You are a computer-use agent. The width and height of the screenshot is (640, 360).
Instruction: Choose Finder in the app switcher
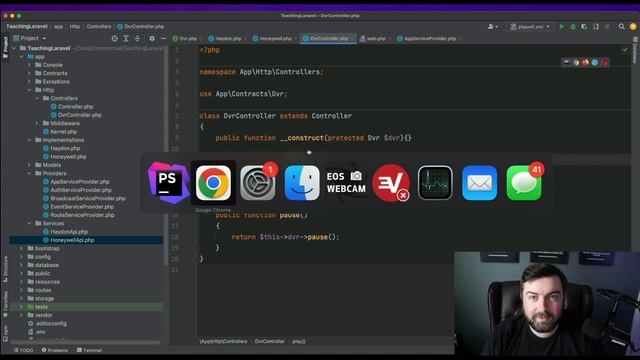[x=302, y=183]
